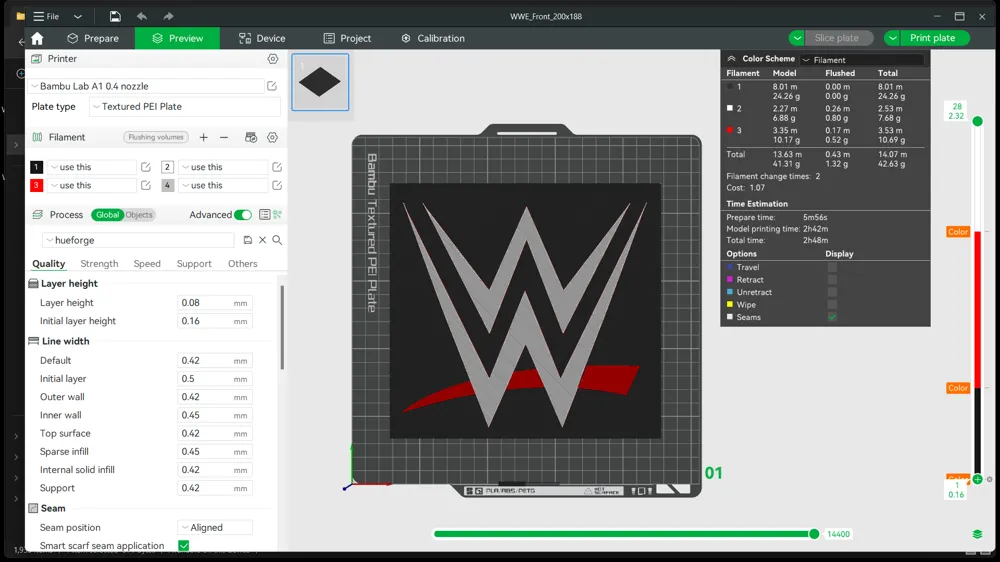Switch to the Project tab
1000x562 pixels.
347,38
